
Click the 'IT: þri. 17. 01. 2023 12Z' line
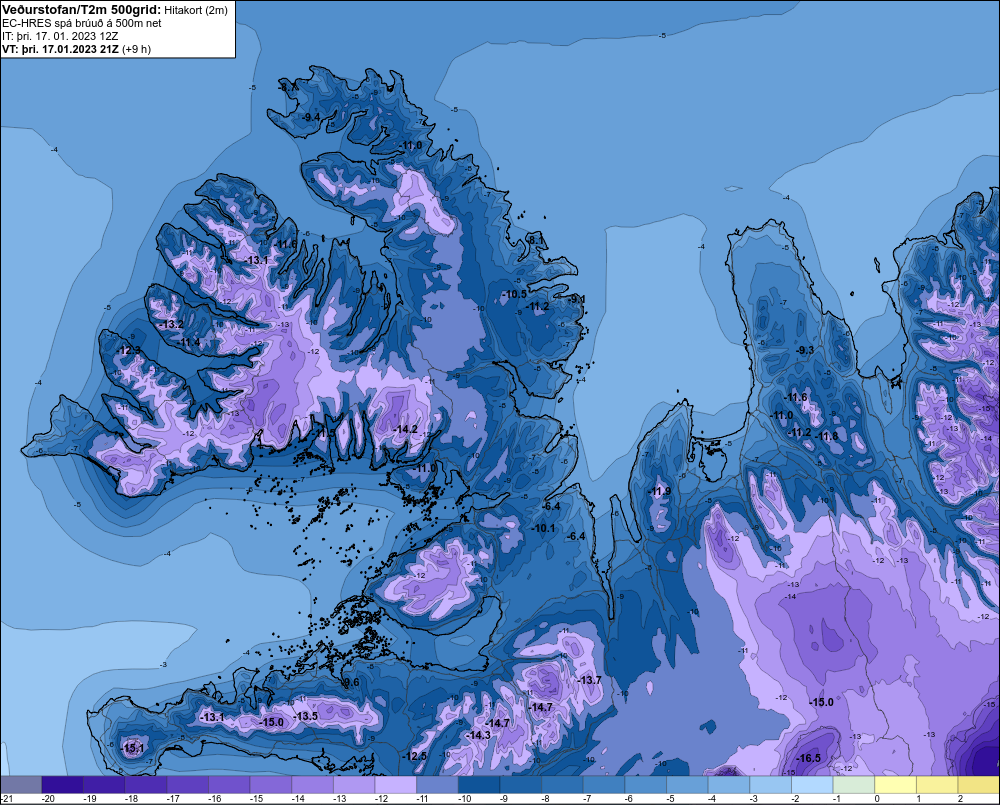pyautogui.click(x=59, y=36)
